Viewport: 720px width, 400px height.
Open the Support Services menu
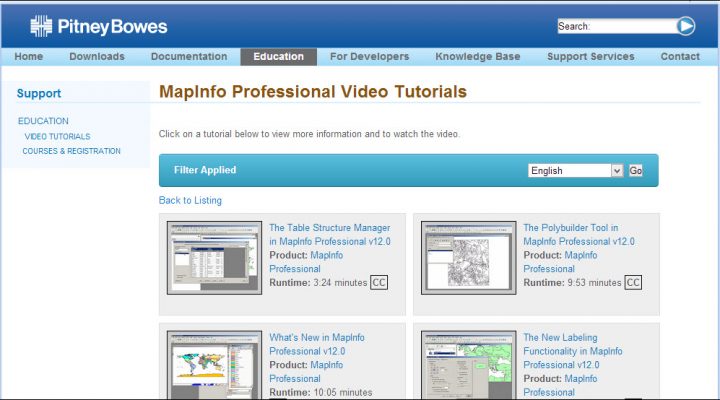click(591, 56)
